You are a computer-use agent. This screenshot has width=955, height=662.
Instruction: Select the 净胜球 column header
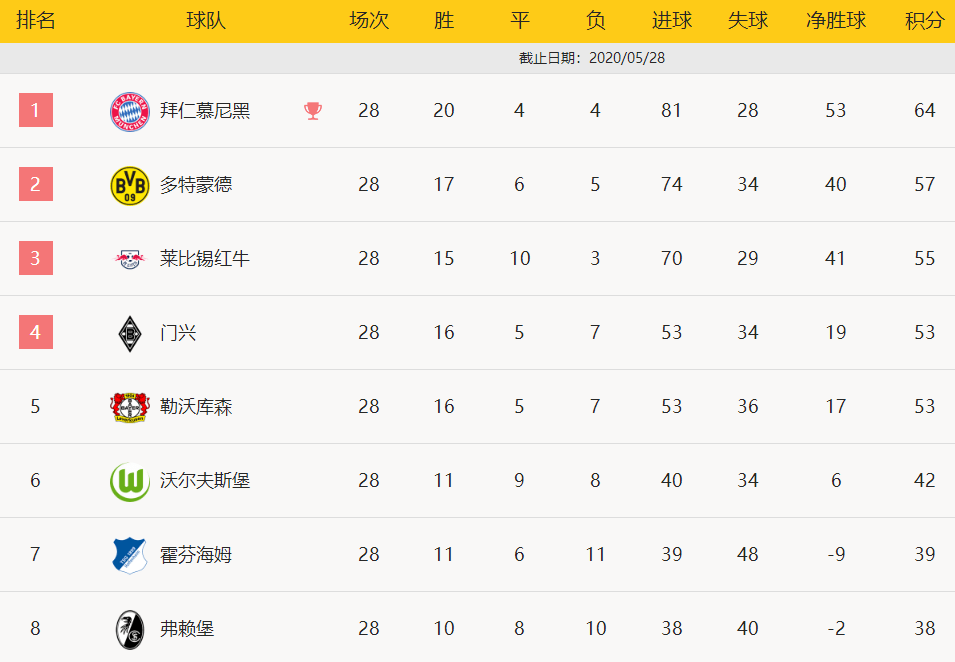(836, 21)
